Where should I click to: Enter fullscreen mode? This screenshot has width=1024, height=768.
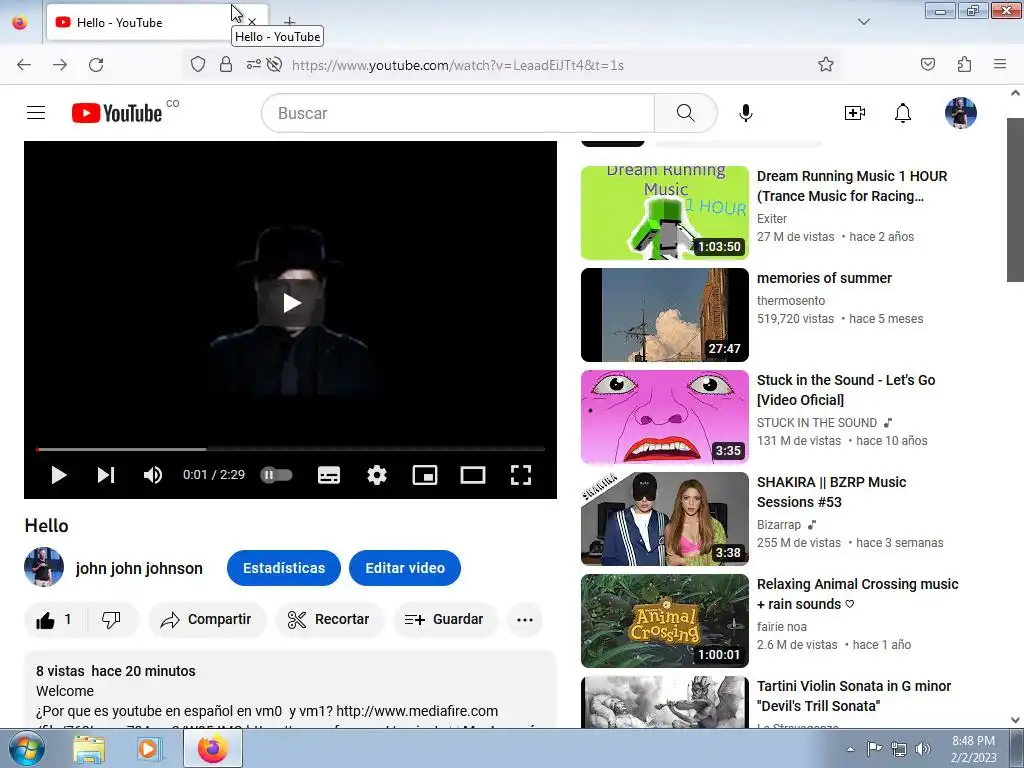coord(520,475)
